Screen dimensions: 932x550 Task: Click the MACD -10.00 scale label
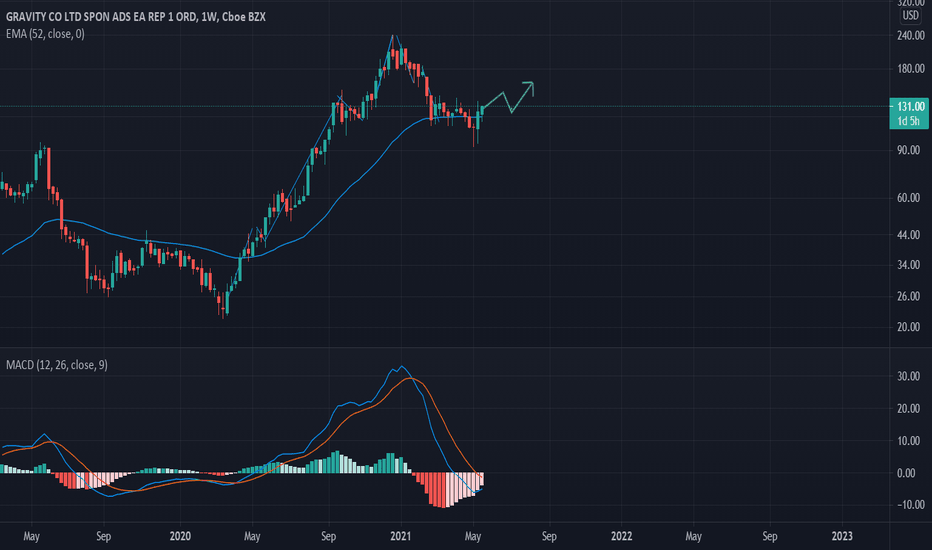[909, 505]
